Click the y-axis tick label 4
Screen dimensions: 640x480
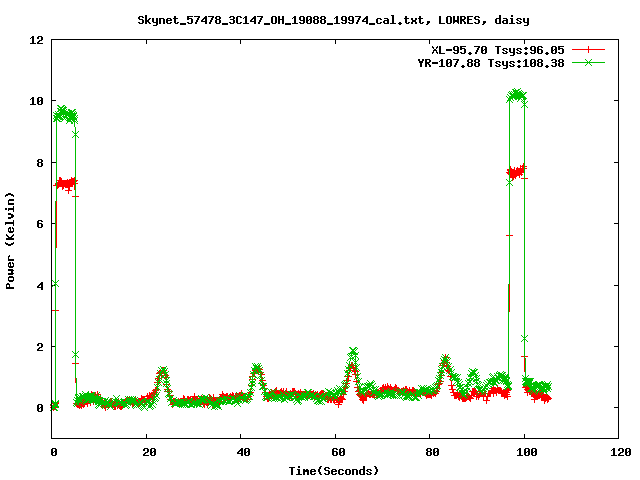click(40, 285)
